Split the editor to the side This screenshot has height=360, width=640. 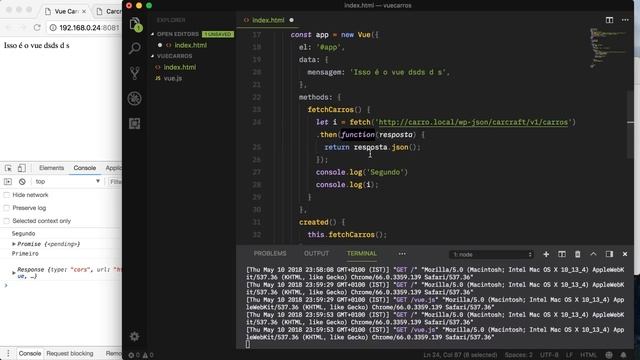[x=609, y=20]
